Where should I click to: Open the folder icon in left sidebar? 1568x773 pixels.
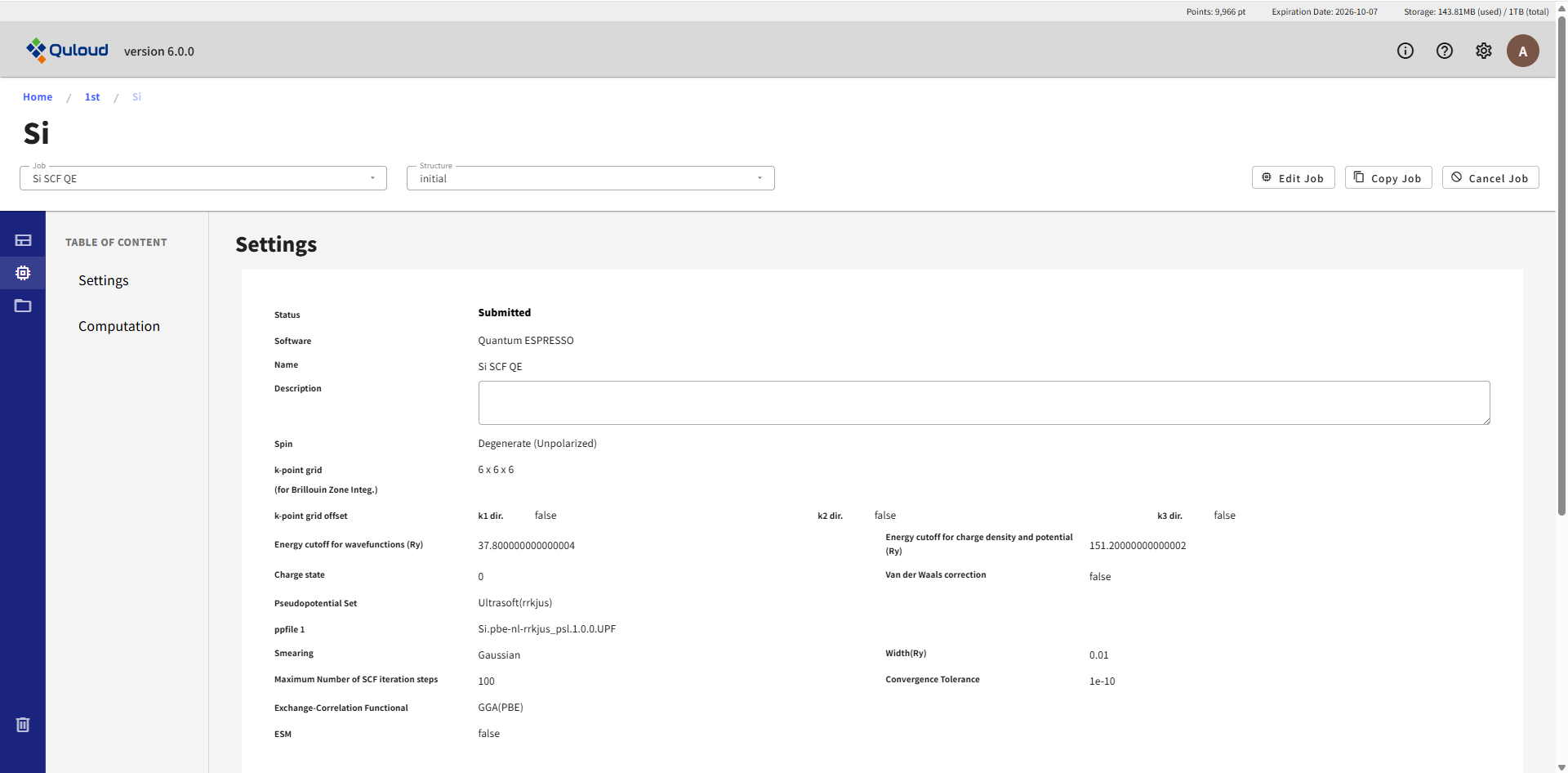pos(23,306)
